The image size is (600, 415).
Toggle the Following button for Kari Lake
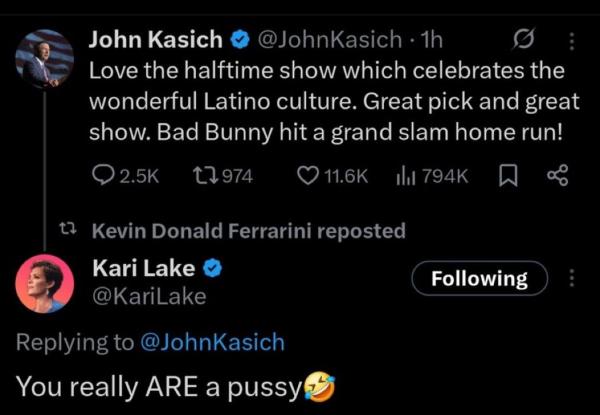(479, 278)
